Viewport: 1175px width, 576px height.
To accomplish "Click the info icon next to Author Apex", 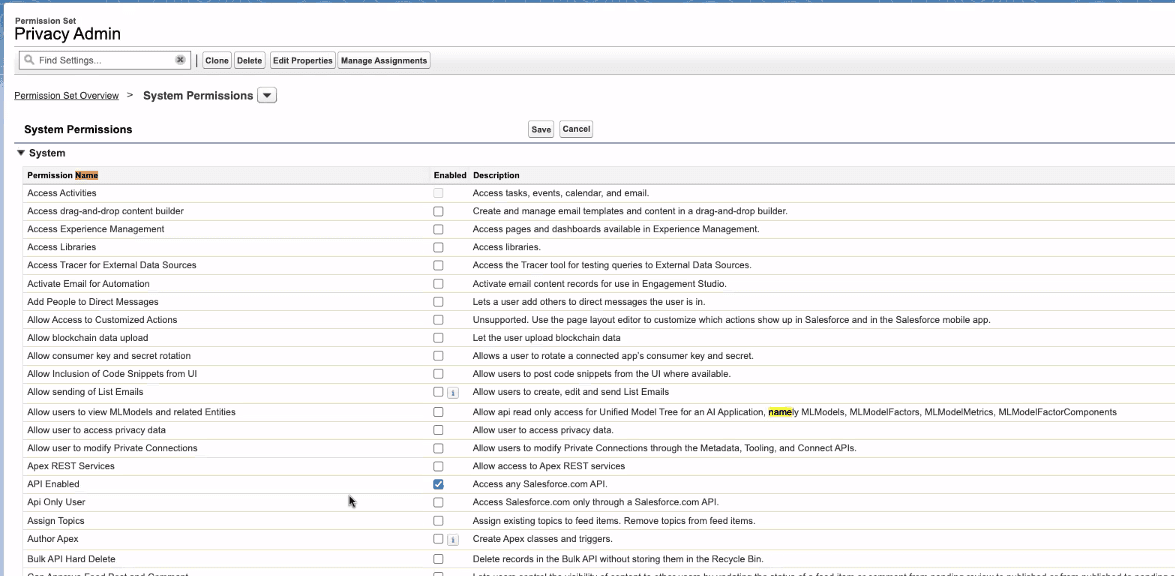I will 451,539.
